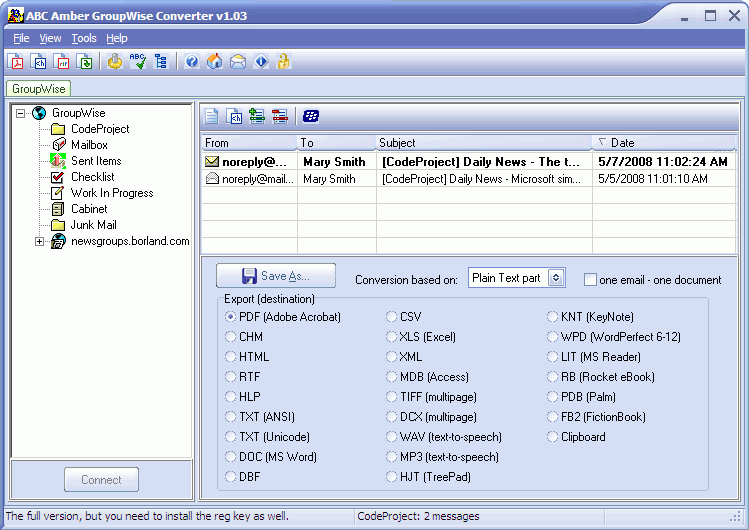Open Work In Progress folder
Viewport: 749px width, 530px height.
pyautogui.click(x=112, y=193)
